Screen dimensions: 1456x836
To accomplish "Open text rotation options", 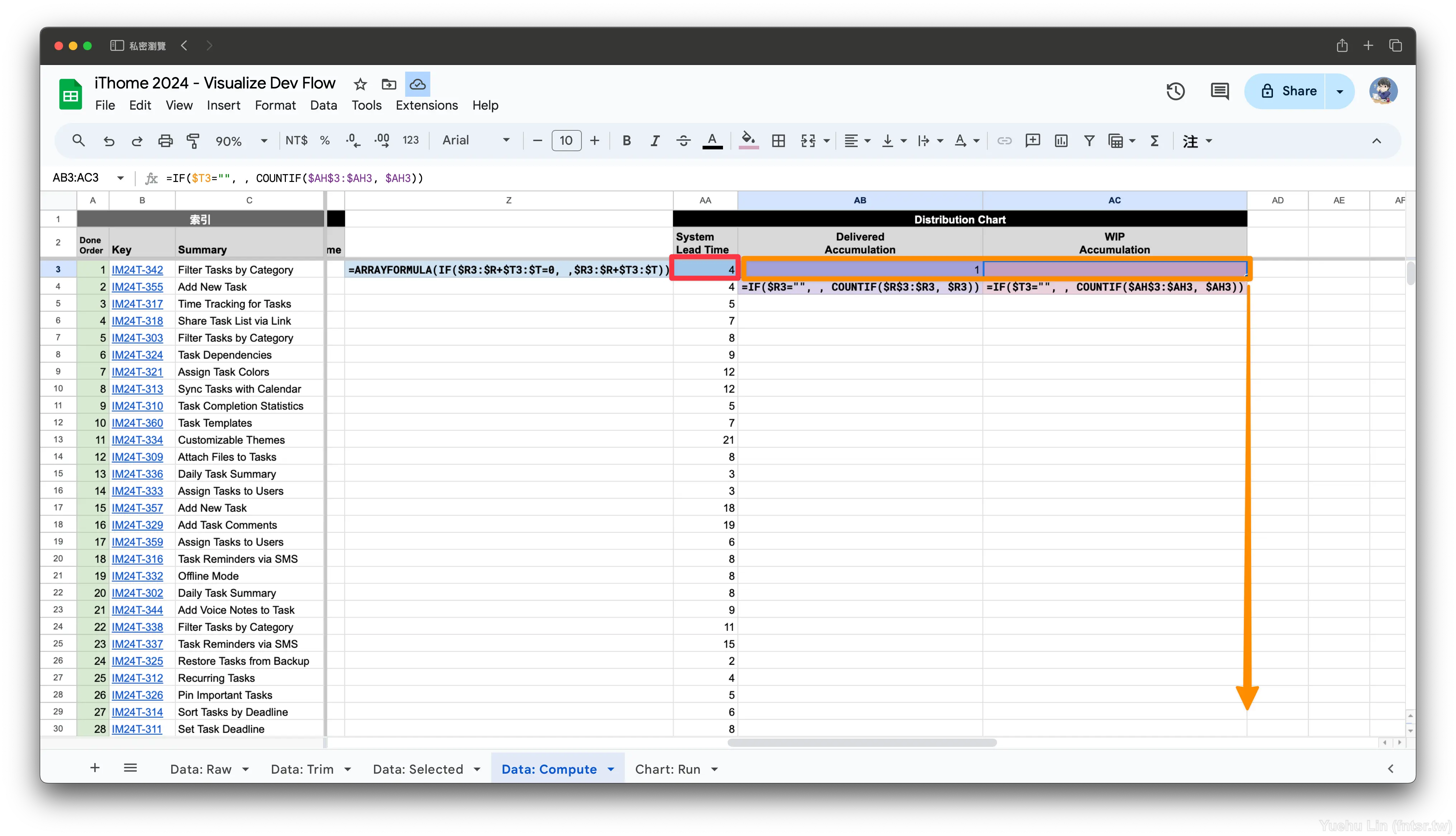I will pyautogui.click(x=966, y=141).
